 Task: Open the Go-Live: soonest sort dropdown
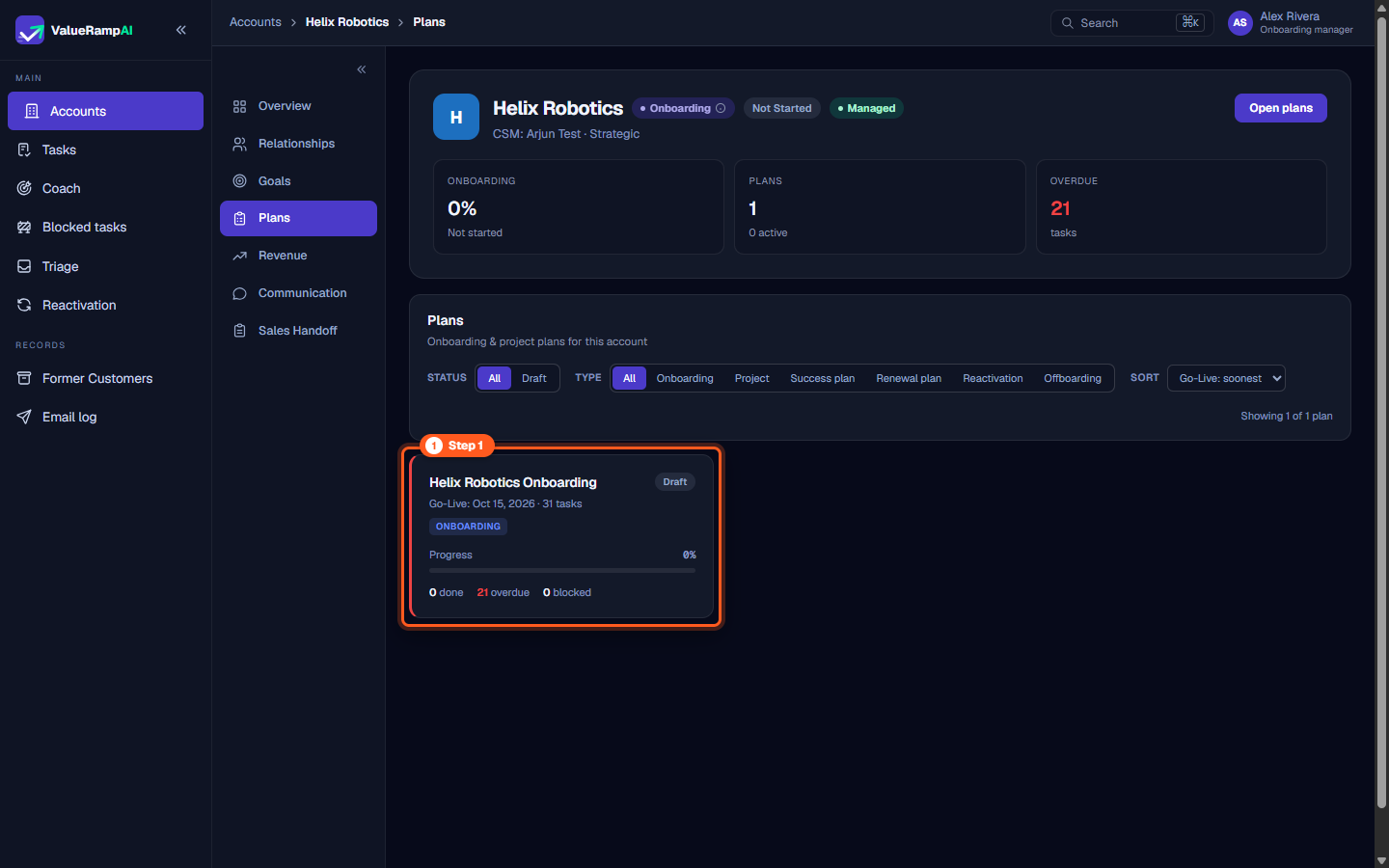1226,378
